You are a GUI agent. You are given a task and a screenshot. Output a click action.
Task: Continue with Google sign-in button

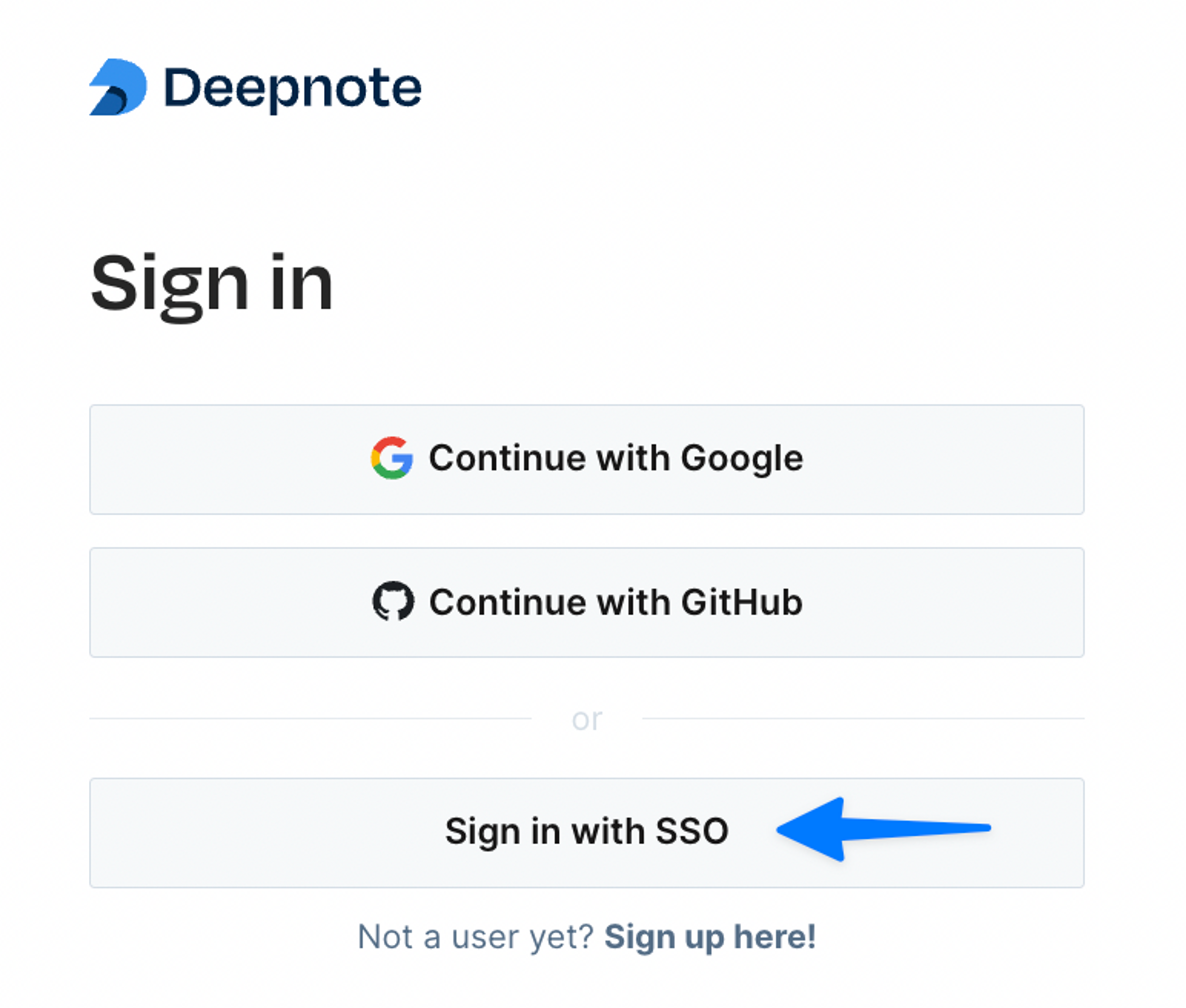click(x=587, y=459)
